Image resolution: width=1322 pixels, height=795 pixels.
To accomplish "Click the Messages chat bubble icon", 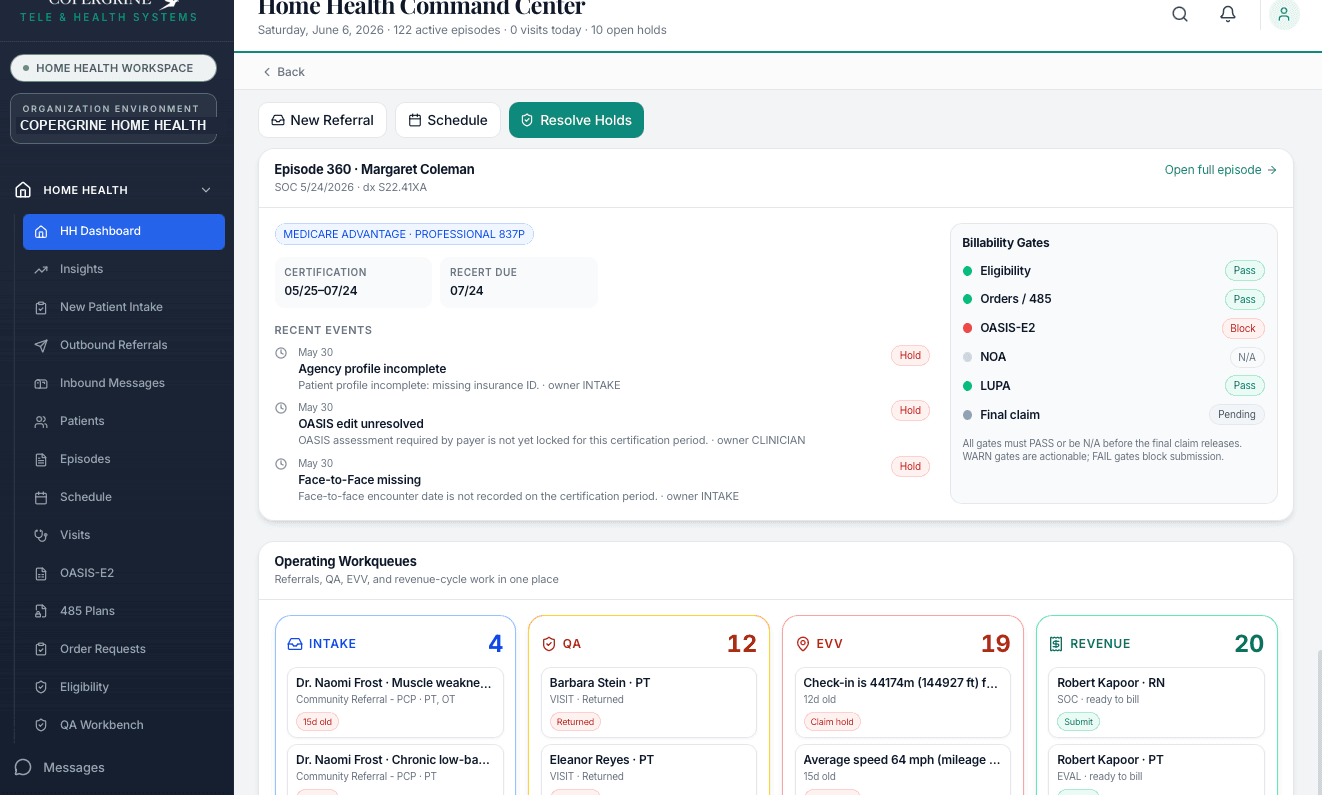I will [23, 767].
